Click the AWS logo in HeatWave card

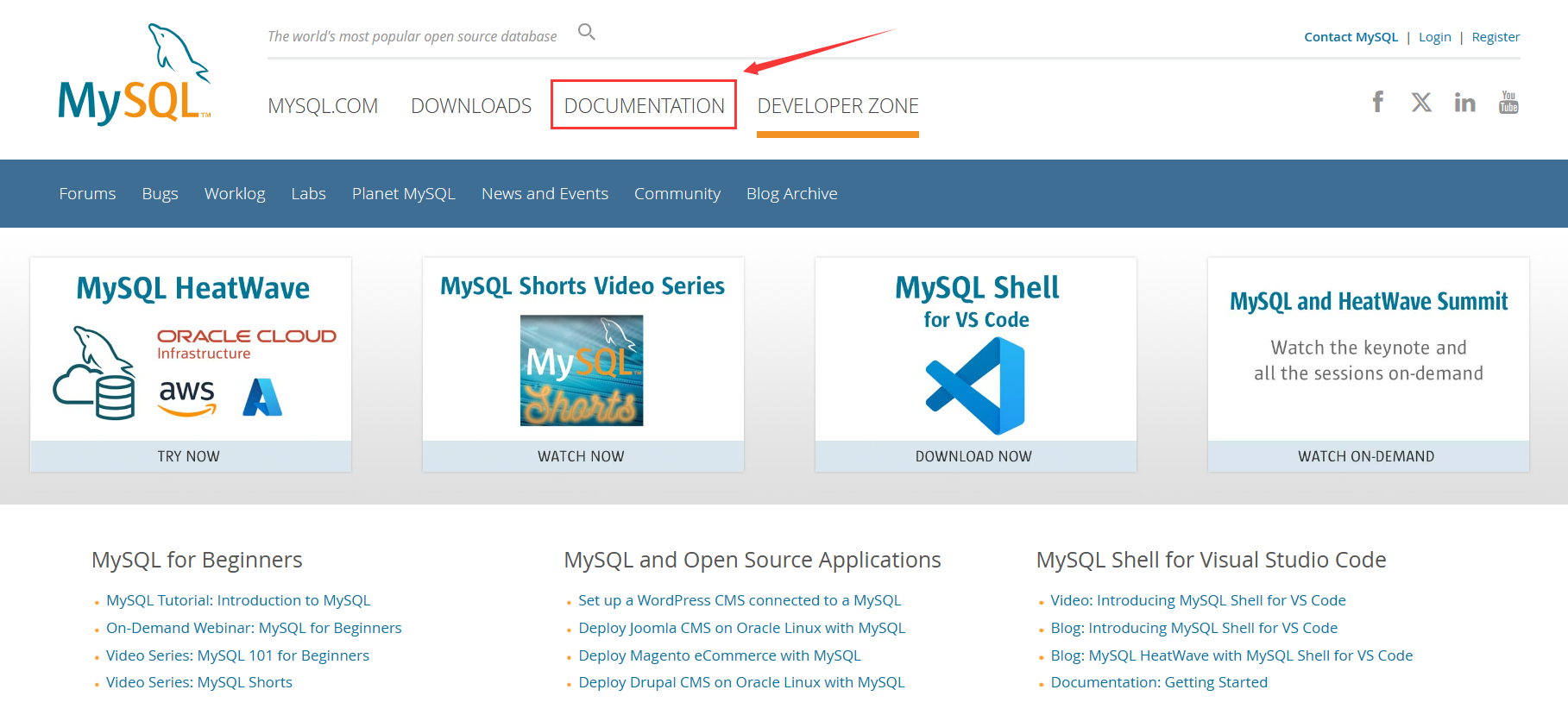point(187,398)
